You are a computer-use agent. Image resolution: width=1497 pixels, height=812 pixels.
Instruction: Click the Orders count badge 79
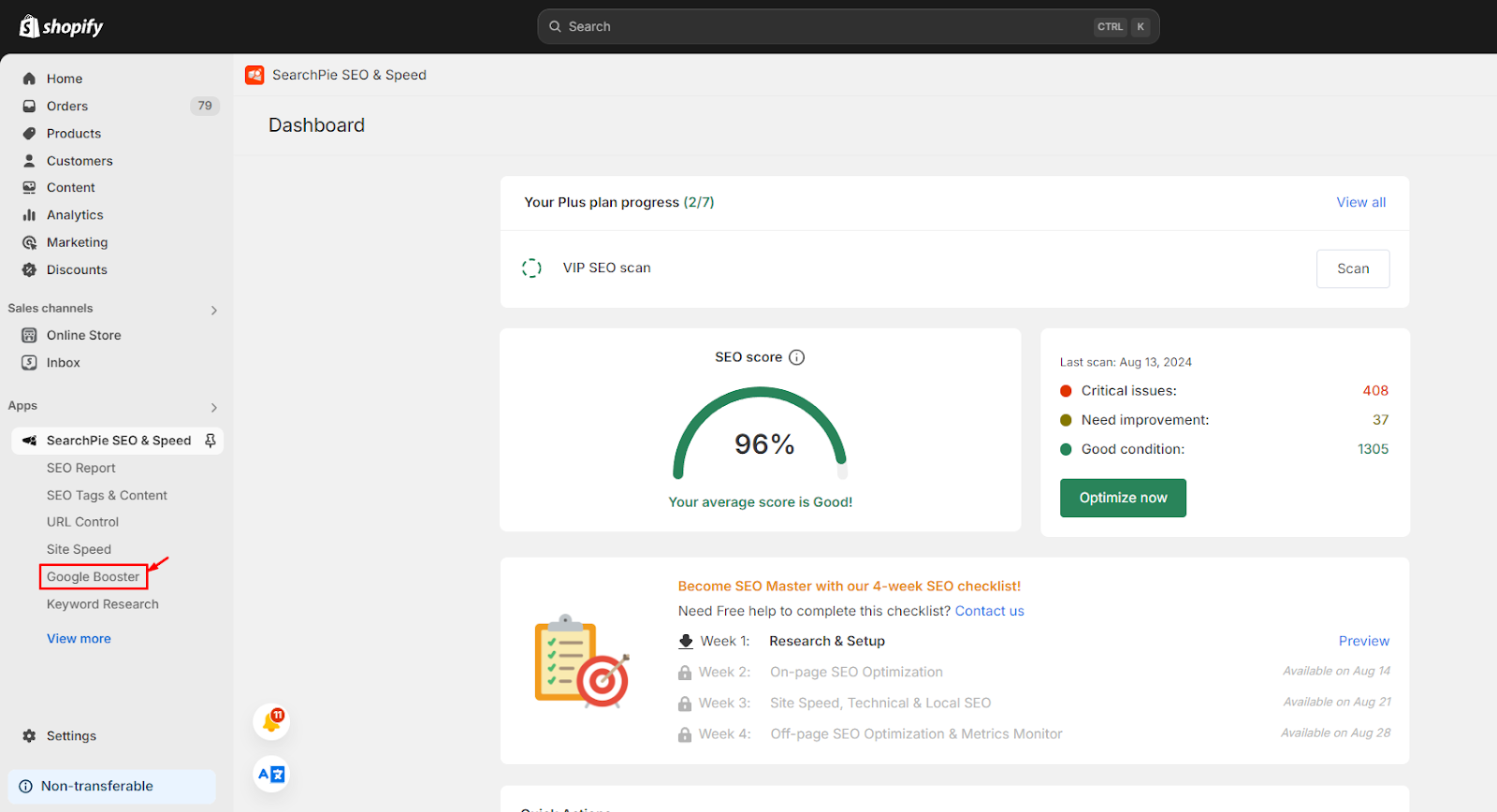[x=205, y=106]
